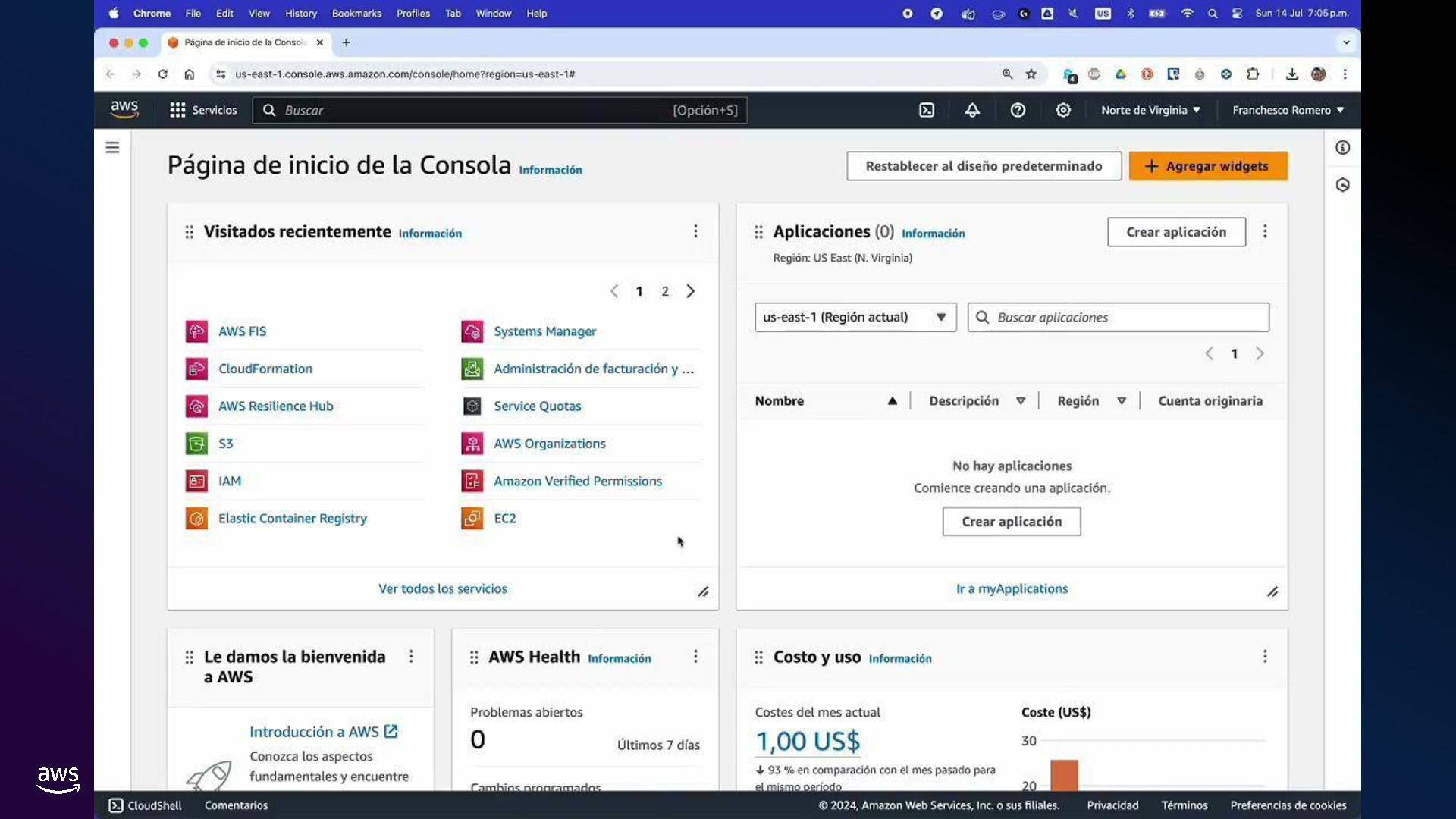The height and width of the screenshot is (819, 1456).
Task: Click the EC2 service icon
Action: tap(472, 519)
